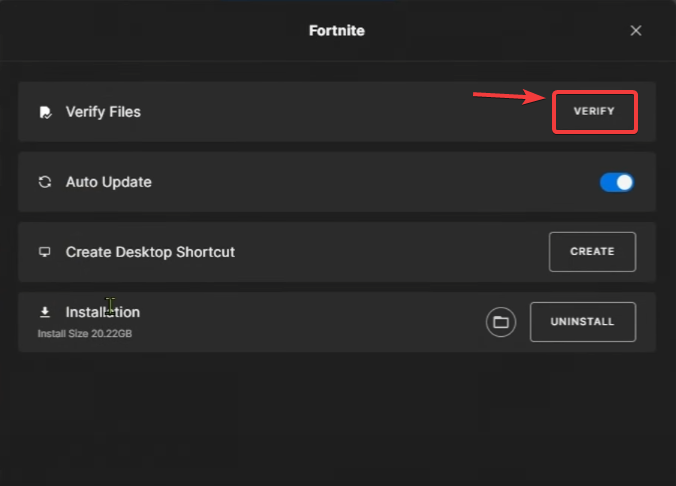This screenshot has width=676, height=486.
Task: Click the Installation heading text
Action: [x=102, y=312]
